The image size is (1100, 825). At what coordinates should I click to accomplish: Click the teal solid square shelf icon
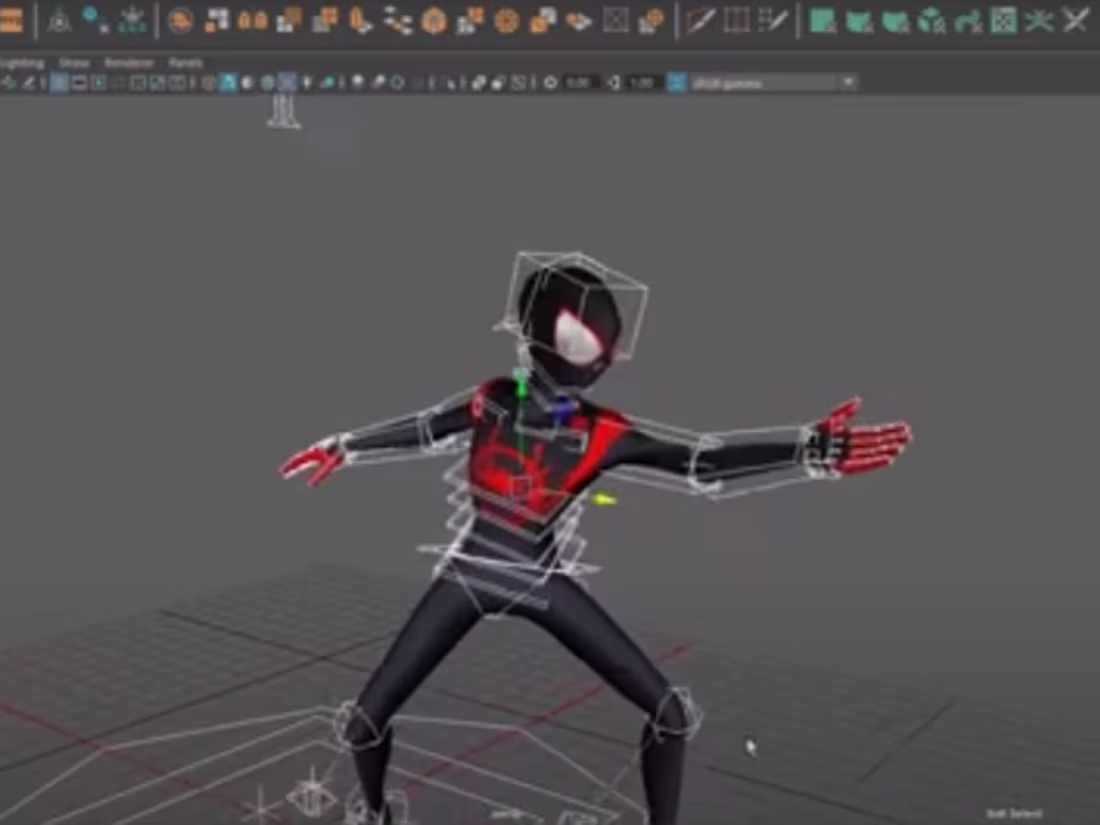click(x=822, y=20)
